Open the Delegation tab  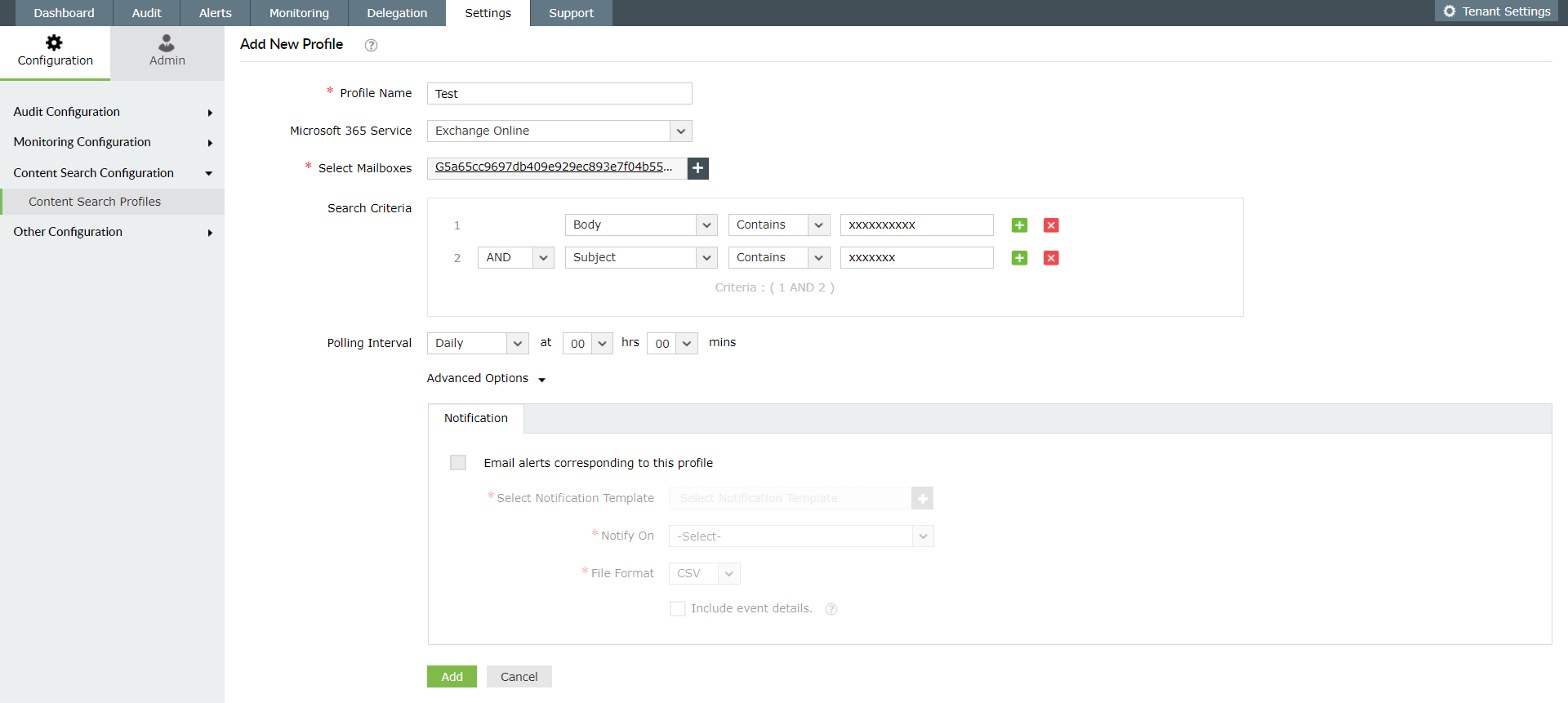(x=397, y=13)
